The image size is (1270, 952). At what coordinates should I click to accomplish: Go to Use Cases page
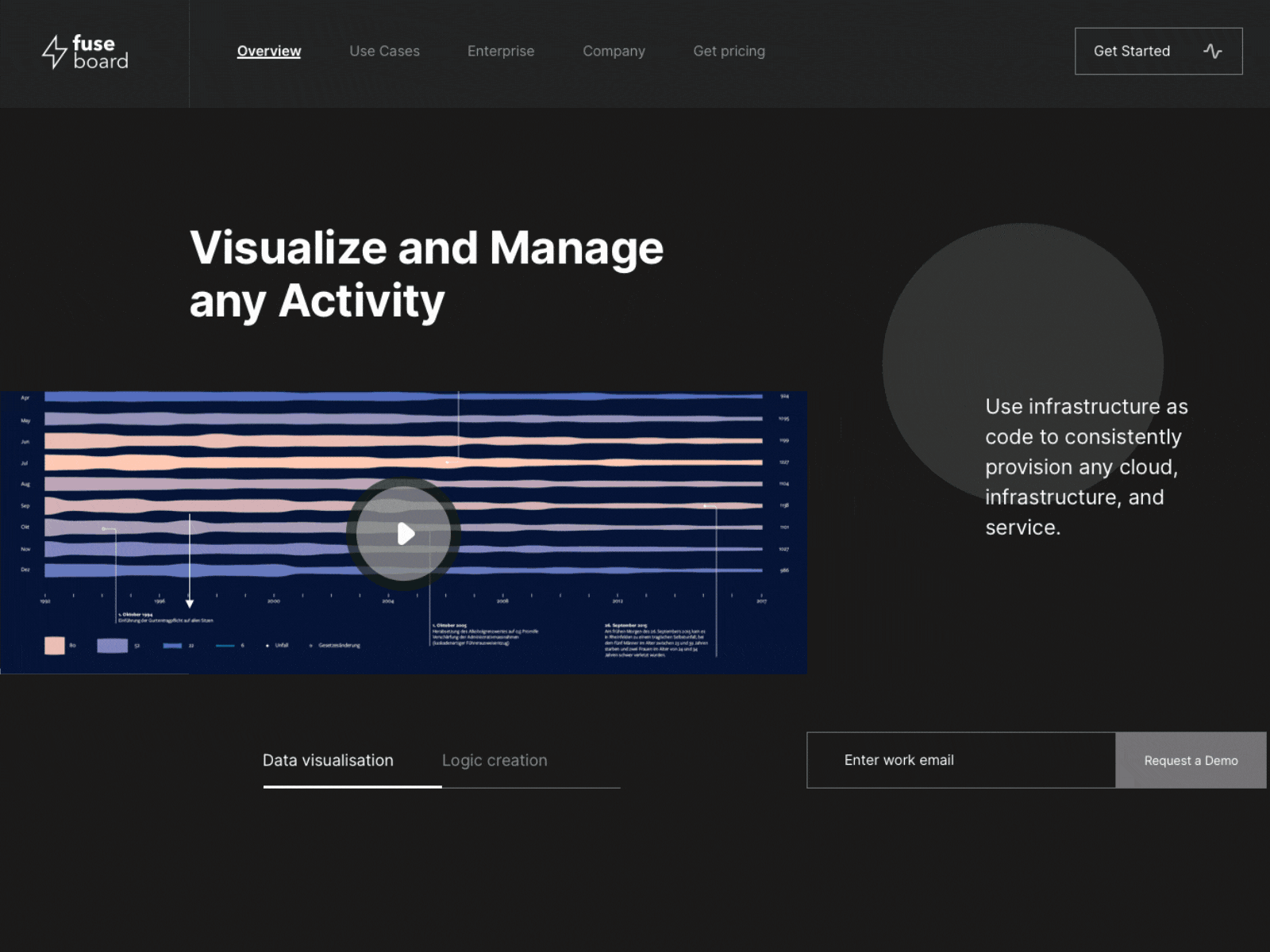(384, 51)
